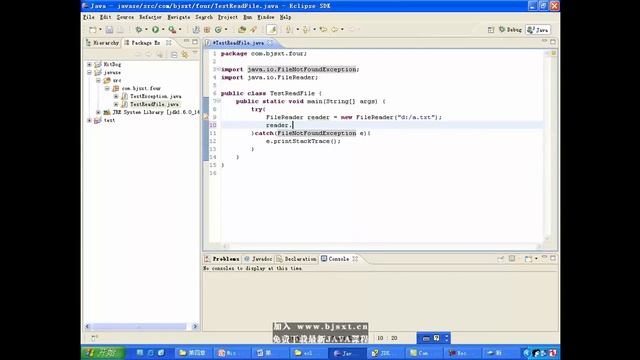Viewport: 640px width, 360px height.
Task: Expand the TestException.java node
Action: pyautogui.click(x=116, y=96)
